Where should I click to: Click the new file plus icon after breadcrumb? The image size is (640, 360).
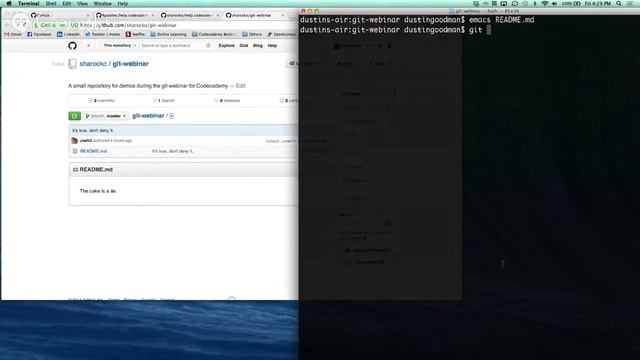coord(171,116)
